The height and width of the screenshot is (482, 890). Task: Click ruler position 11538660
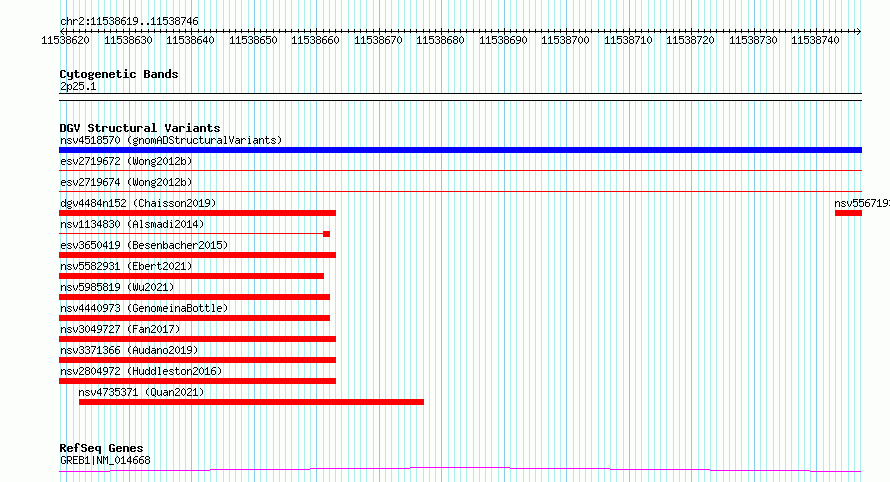[x=315, y=40]
